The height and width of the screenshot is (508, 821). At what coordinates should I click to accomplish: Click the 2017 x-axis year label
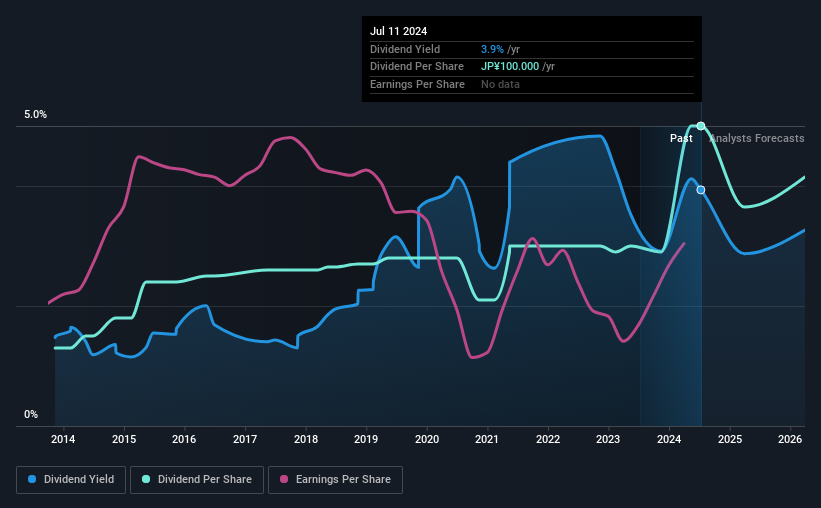point(245,439)
